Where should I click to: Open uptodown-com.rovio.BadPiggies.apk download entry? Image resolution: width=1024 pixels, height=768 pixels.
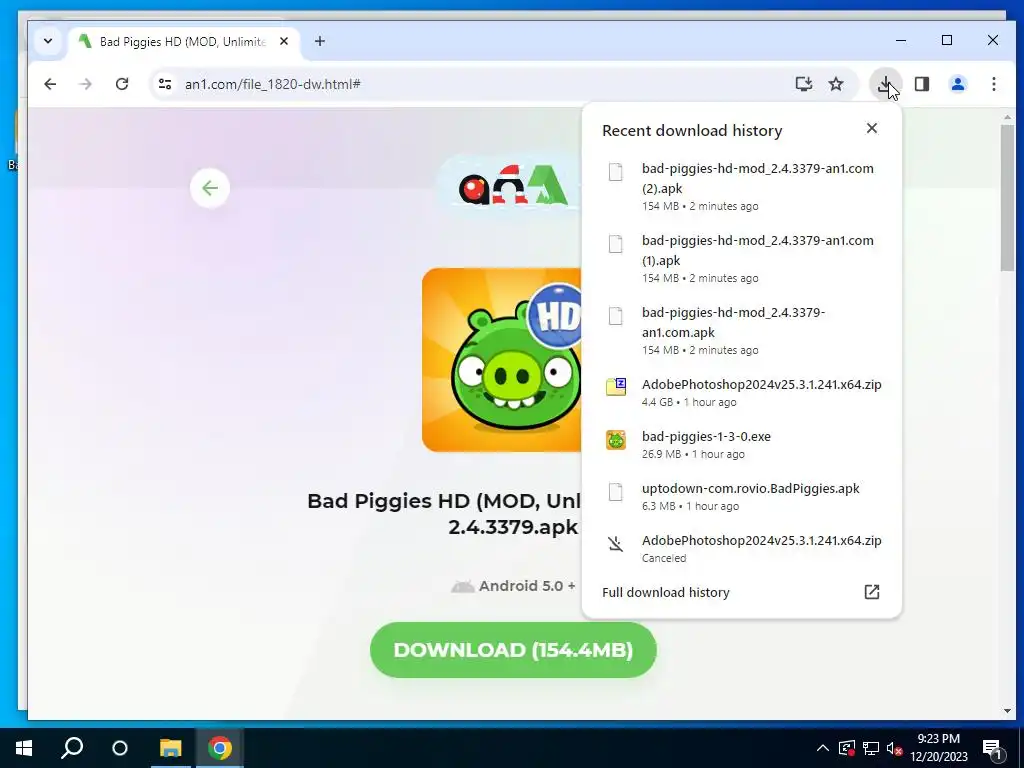pyautogui.click(x=742, y=496)
